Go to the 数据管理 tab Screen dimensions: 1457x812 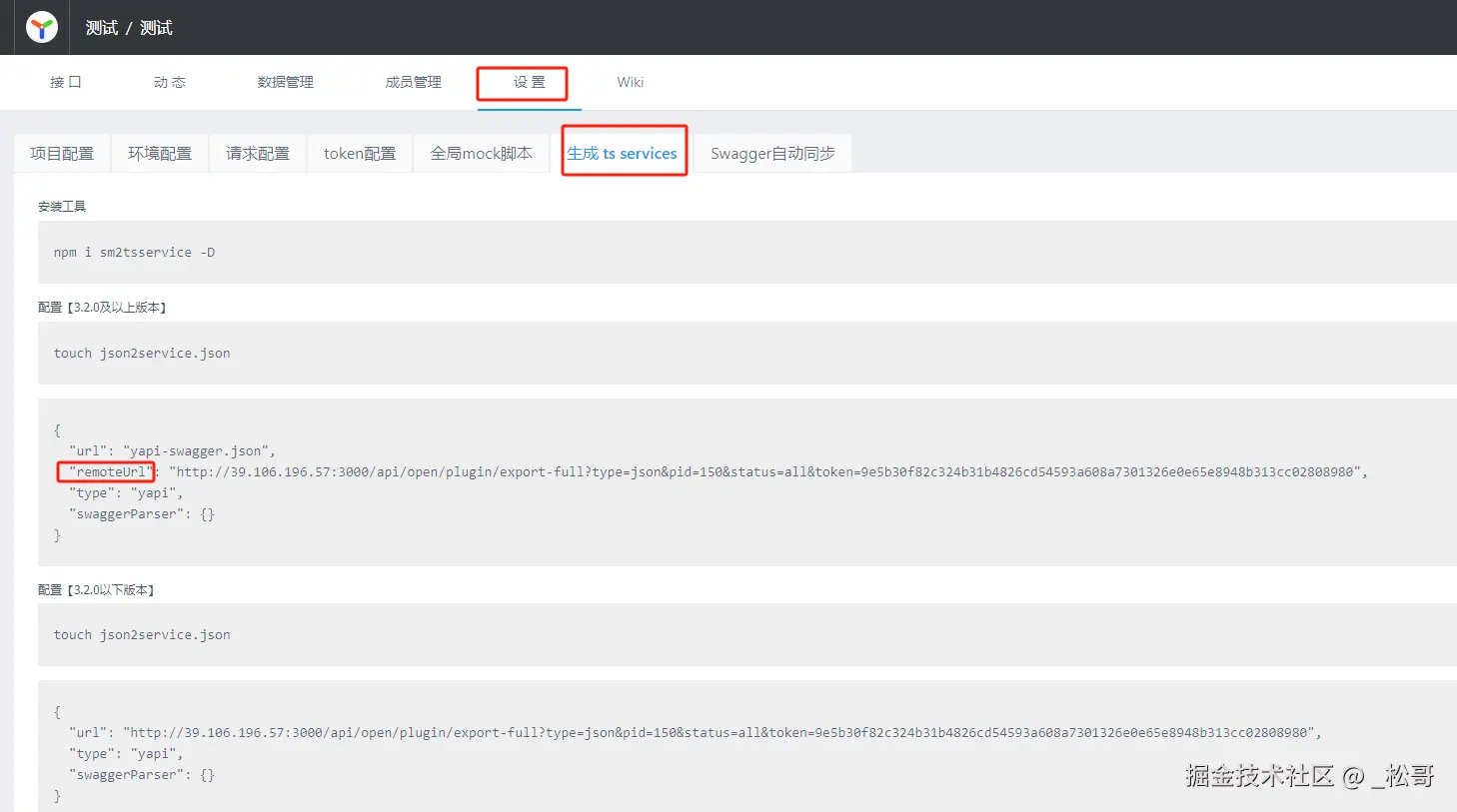pos(286,82)
